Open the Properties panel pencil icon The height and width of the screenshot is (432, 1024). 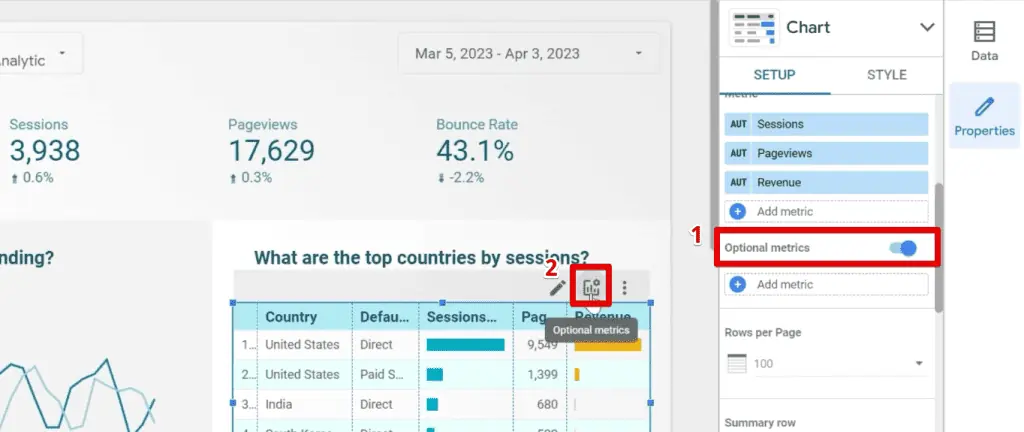(x=984, y=106)
